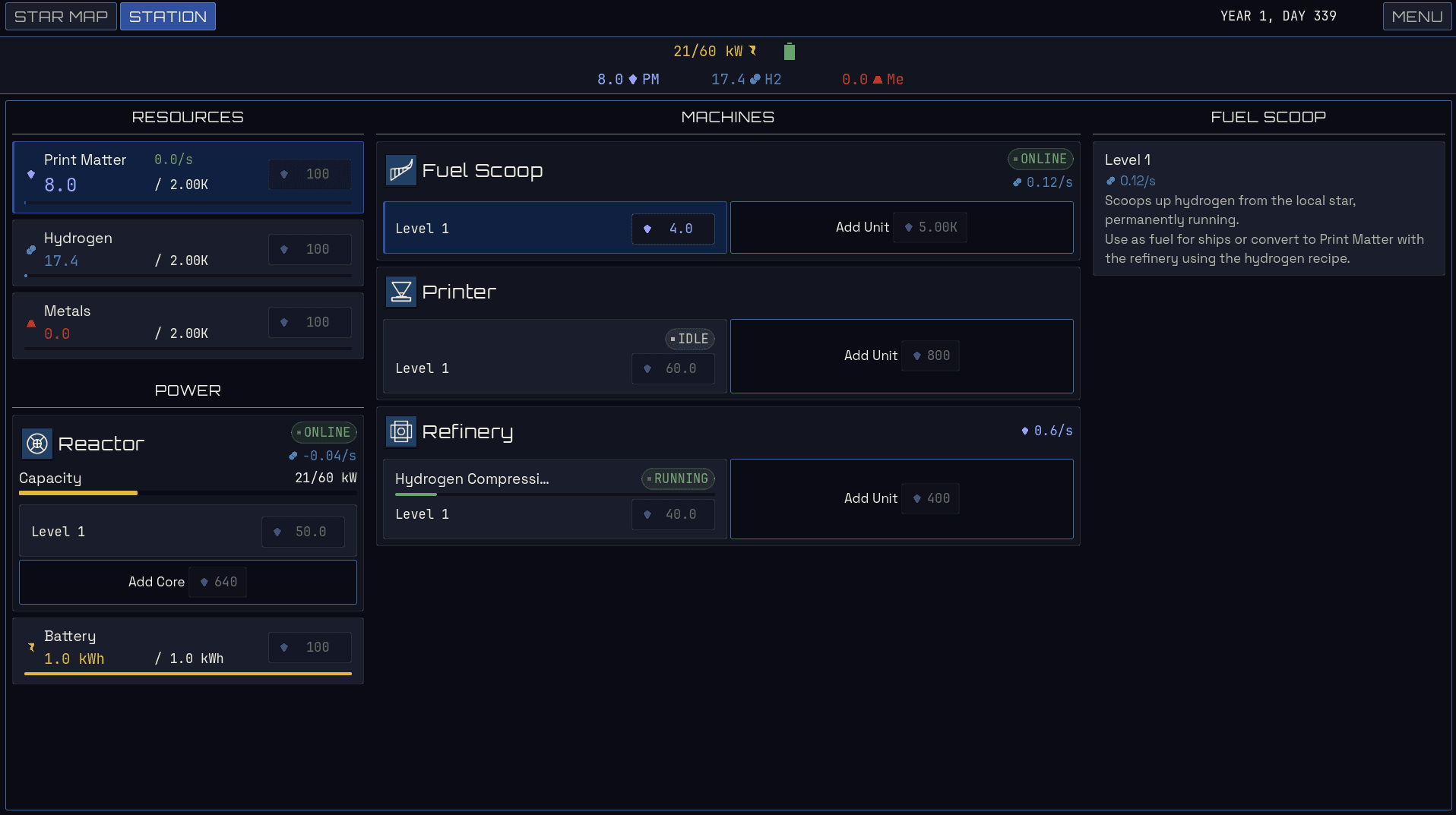Upgrade Battery capacity for 100
Image resolution: width=1456 pixels, height=815 pixels.
coord(310,647)
